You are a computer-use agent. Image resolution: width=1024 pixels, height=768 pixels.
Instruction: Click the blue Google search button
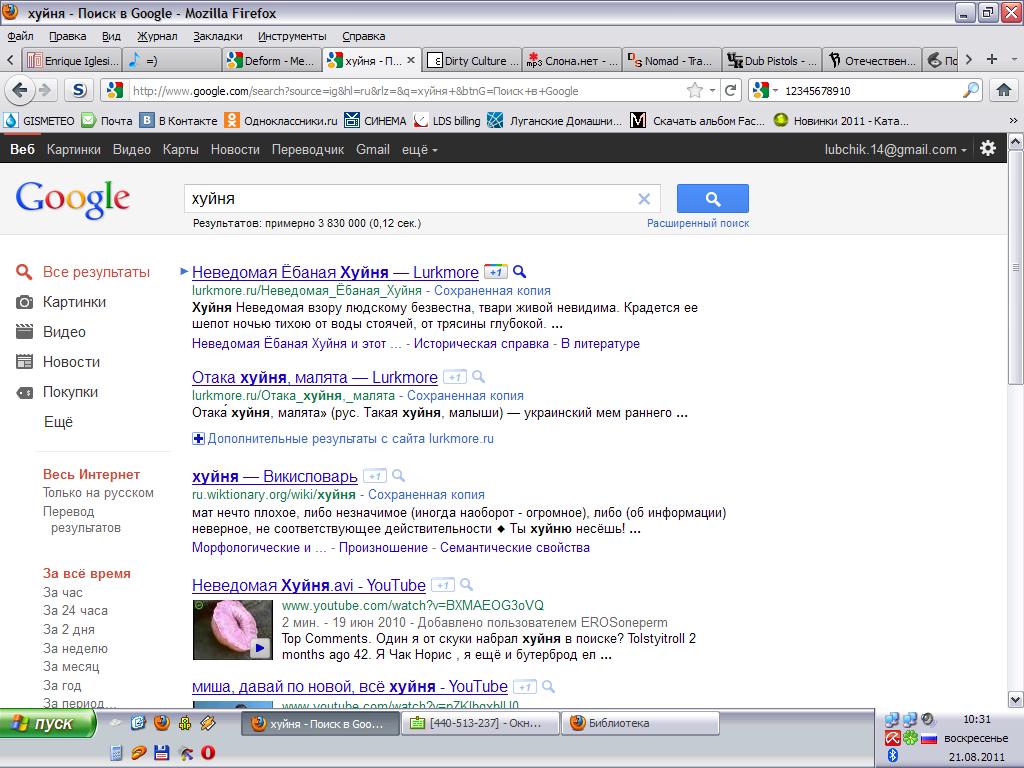712,199
